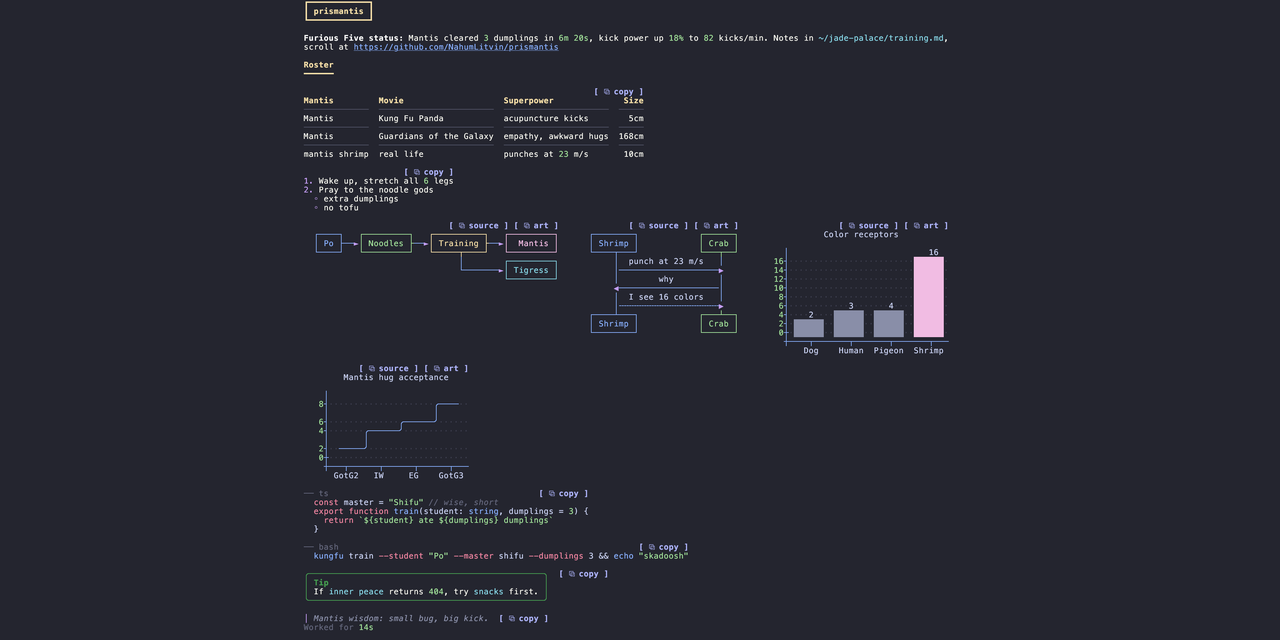The image size is (1280, 640).
Task: Click the pink Shrimp bar in Color receptors
Action: 929,297
